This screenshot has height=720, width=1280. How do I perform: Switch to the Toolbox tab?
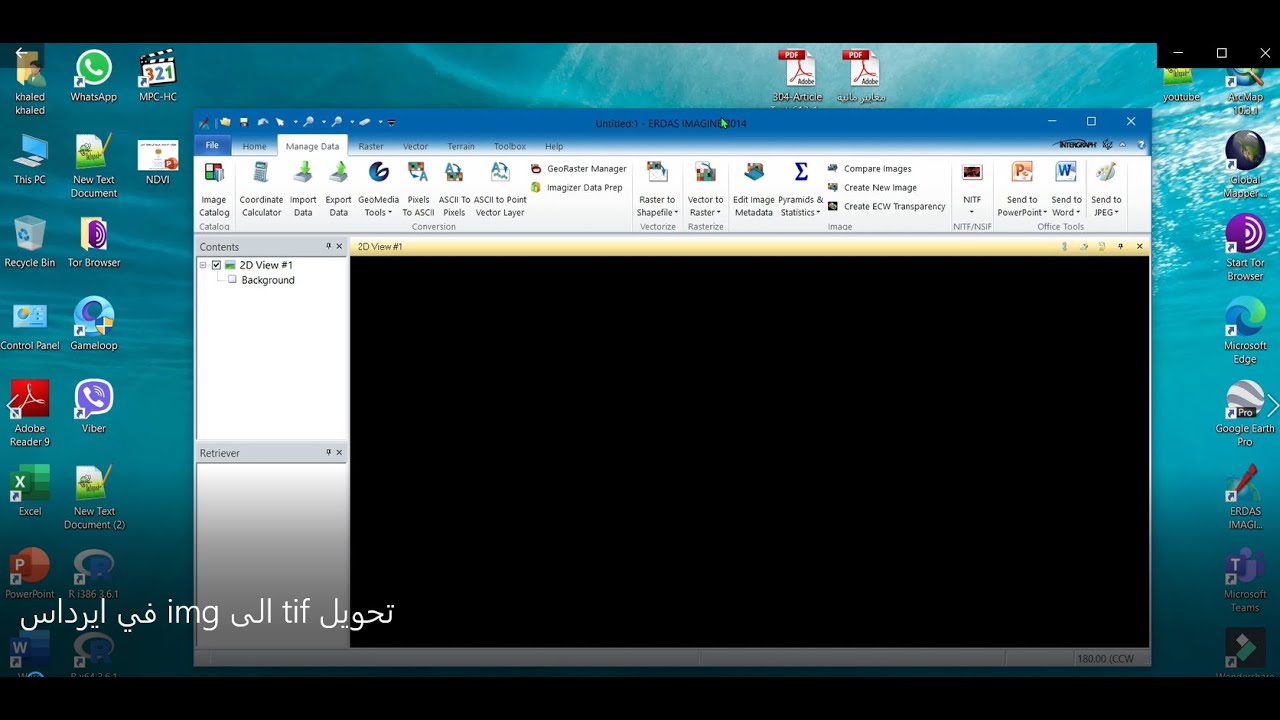510,146
